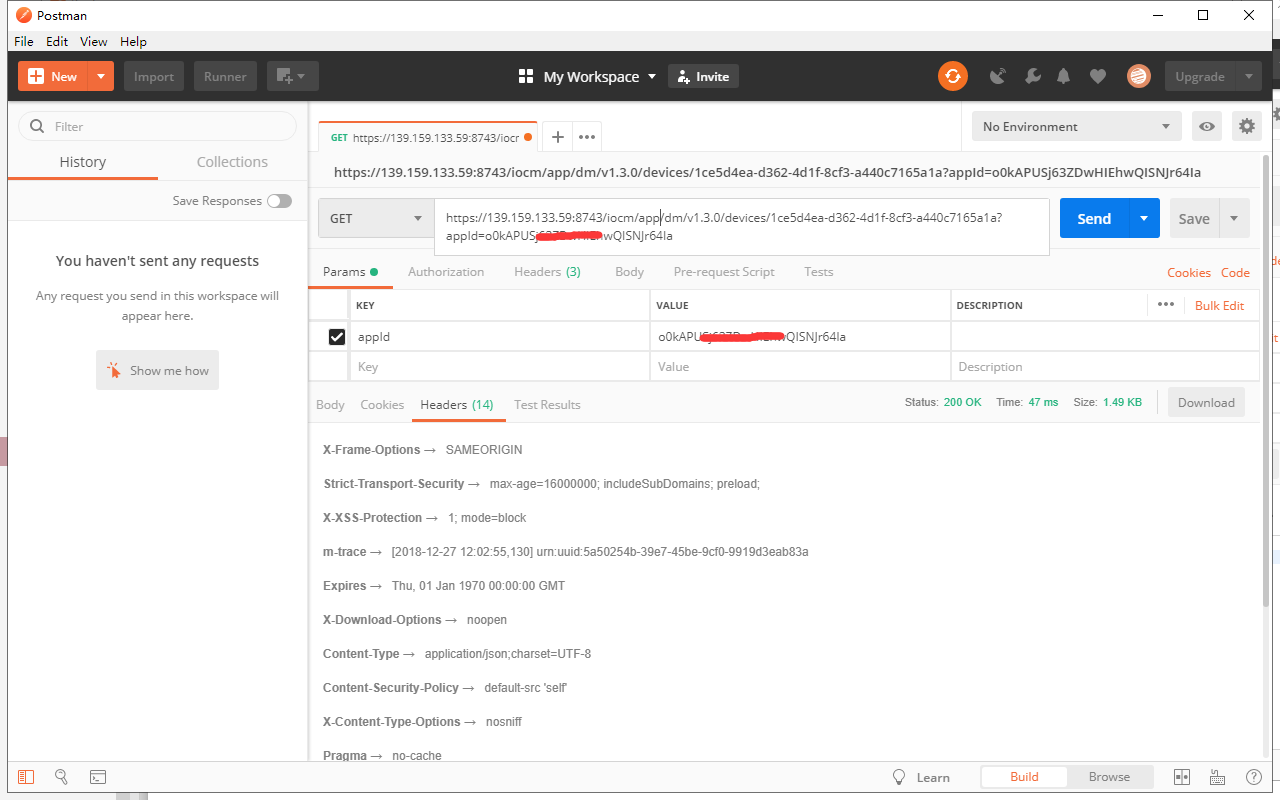Click the heart icon in header
The width and height of the screenshot is (1280, 800).
pos(1098,76)
